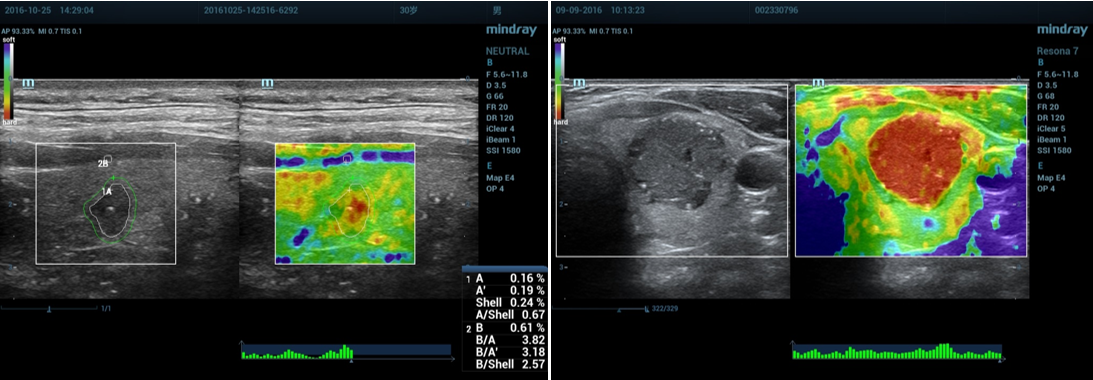Select the 1A lesion outline label
This screenshot has width=1093, height=380.
click(107, 190)
